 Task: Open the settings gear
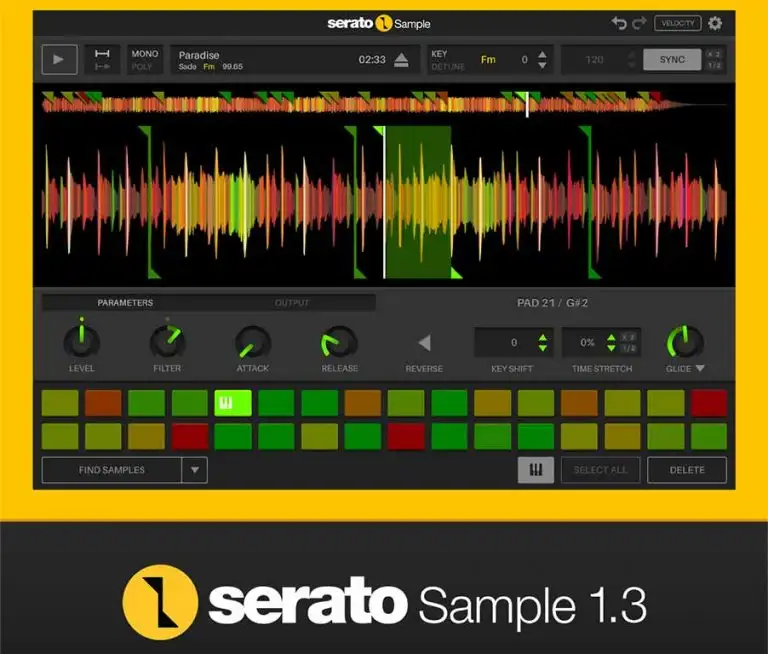pyautogui.click(x=715, y=23)
